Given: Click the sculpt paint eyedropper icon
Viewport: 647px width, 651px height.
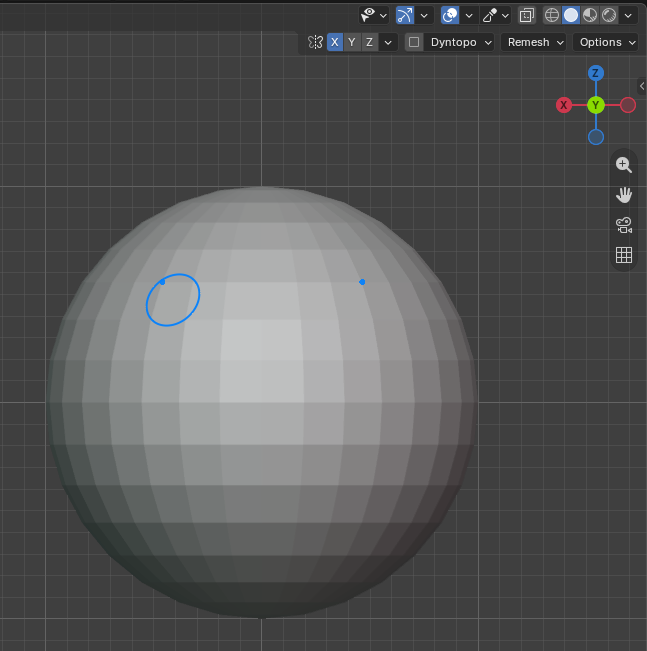Looking at the screenshot, I should point(490,15).
